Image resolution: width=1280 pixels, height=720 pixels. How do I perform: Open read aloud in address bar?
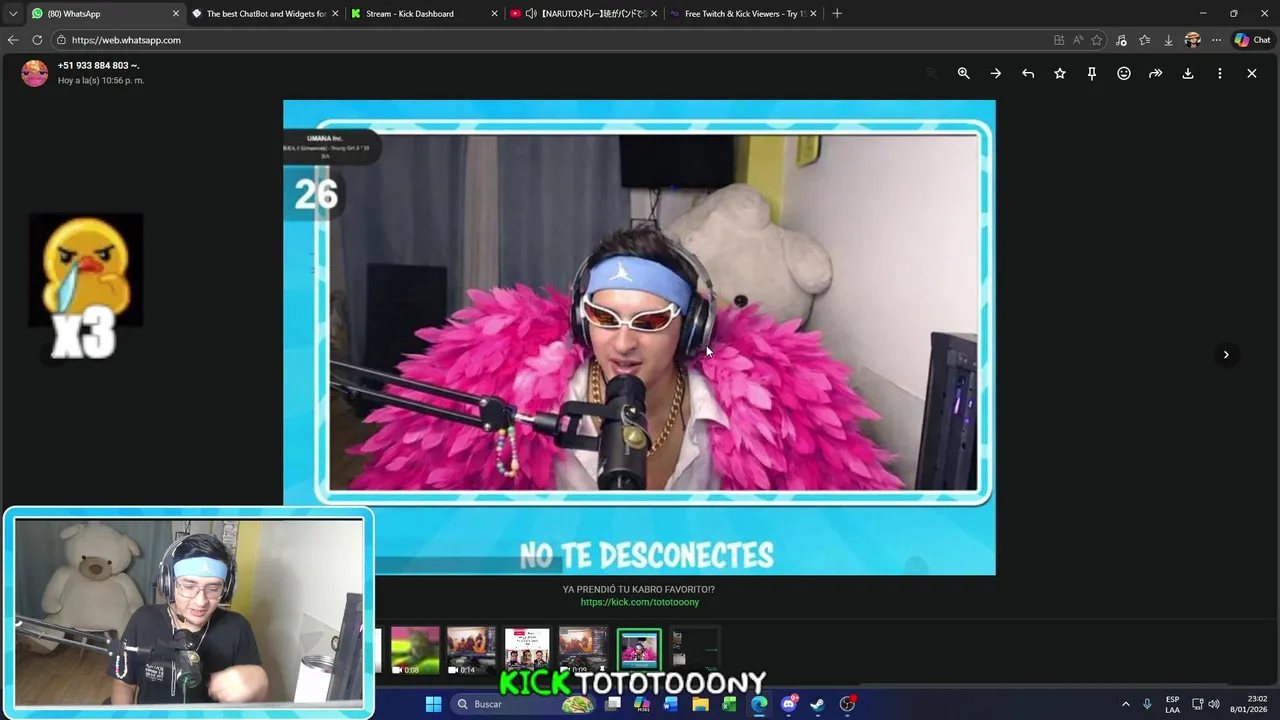click(x=1078, y=40)
